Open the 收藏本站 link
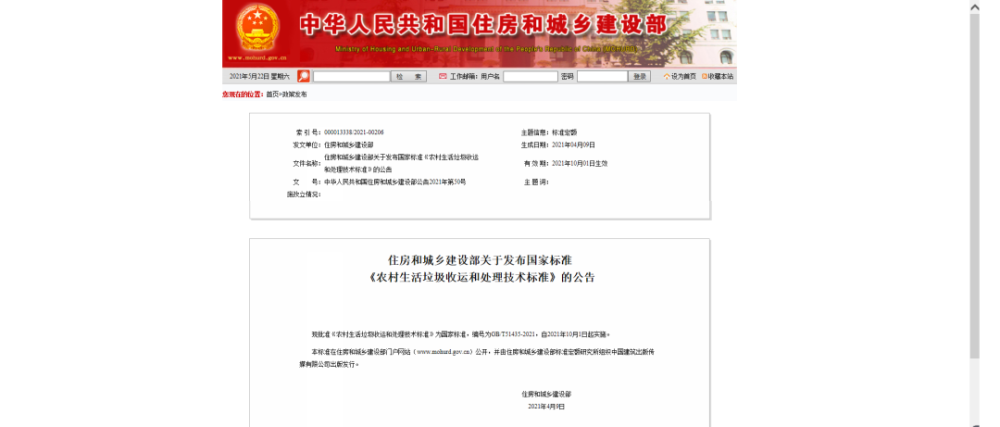This screenshot has width=1000, height=427. (x=721, y=76)
